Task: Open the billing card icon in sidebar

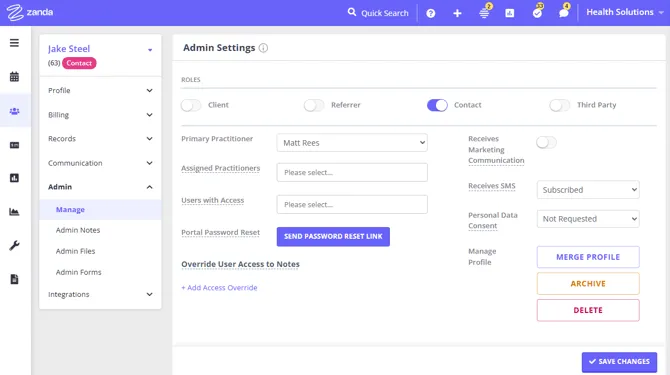Action: point(15,145)
